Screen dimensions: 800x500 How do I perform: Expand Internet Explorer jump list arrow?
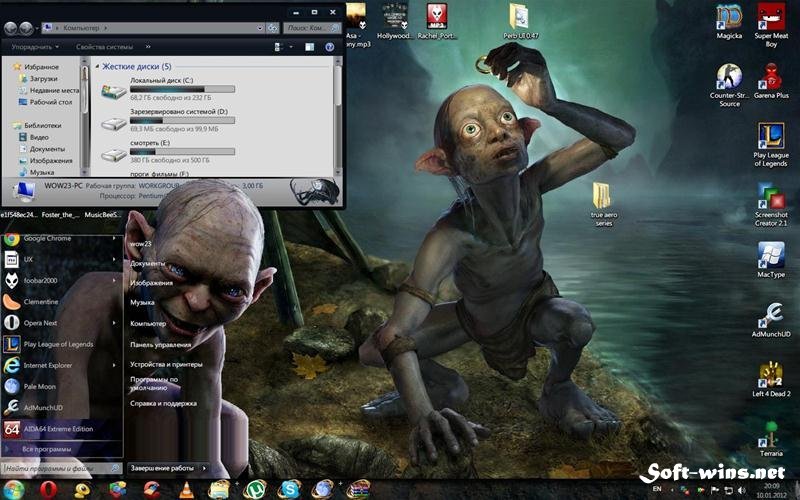114,365
